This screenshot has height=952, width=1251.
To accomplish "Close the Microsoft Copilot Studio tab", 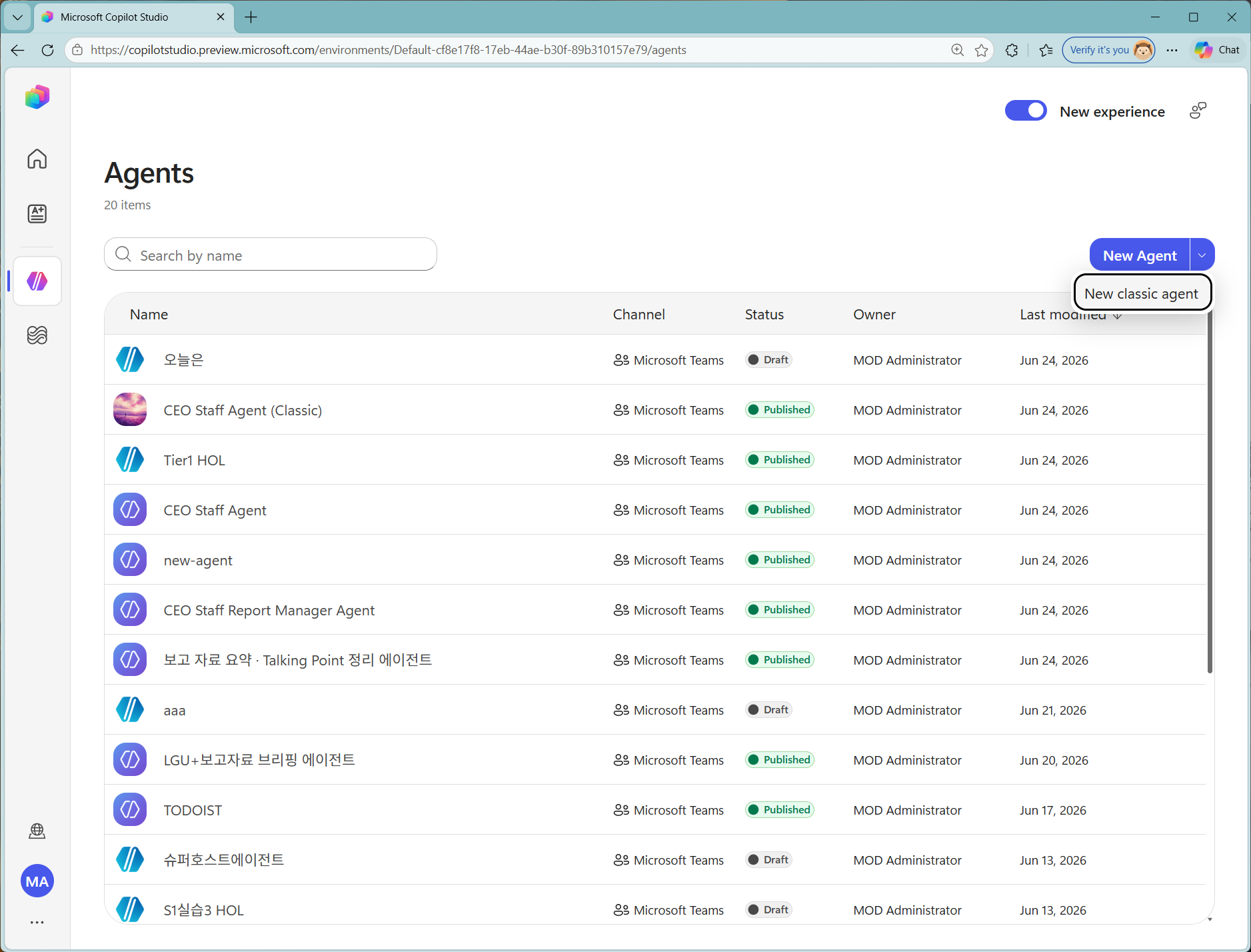I will 221,17.
